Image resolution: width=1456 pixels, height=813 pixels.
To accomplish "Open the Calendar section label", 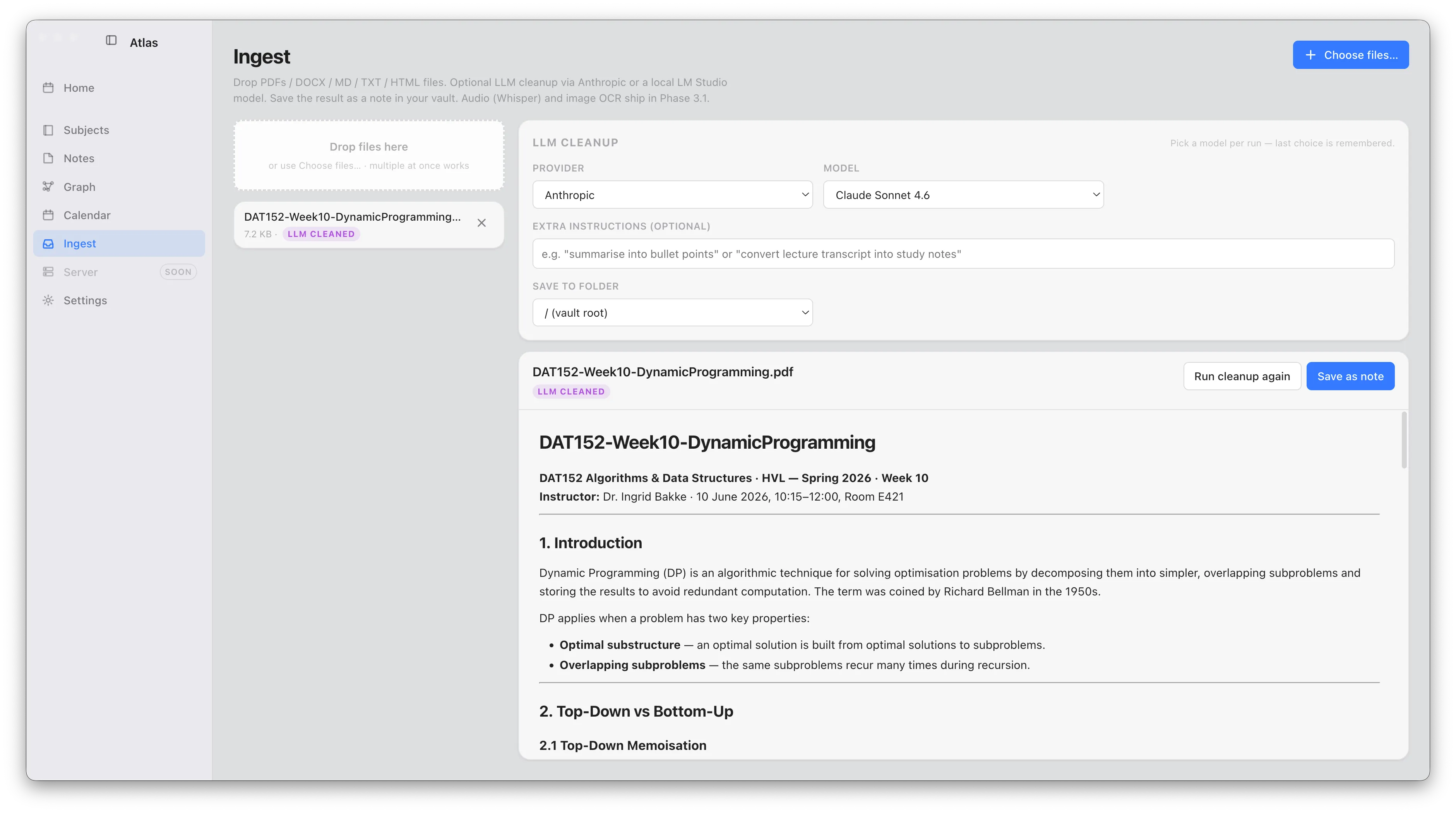I will tap(87, 215).
